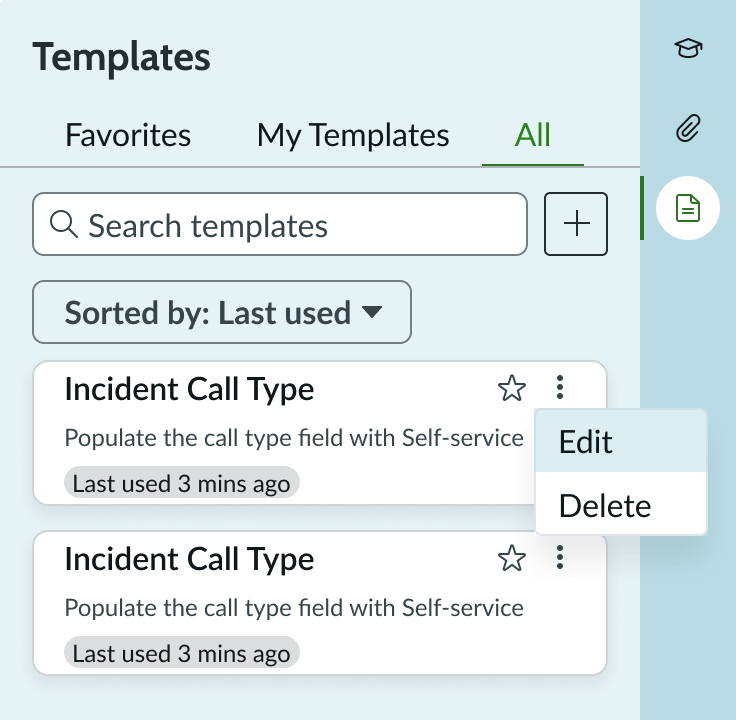Open the Sorted by: Last used dropdown
This screenshot has width=736, height=720.
point(222,312)
